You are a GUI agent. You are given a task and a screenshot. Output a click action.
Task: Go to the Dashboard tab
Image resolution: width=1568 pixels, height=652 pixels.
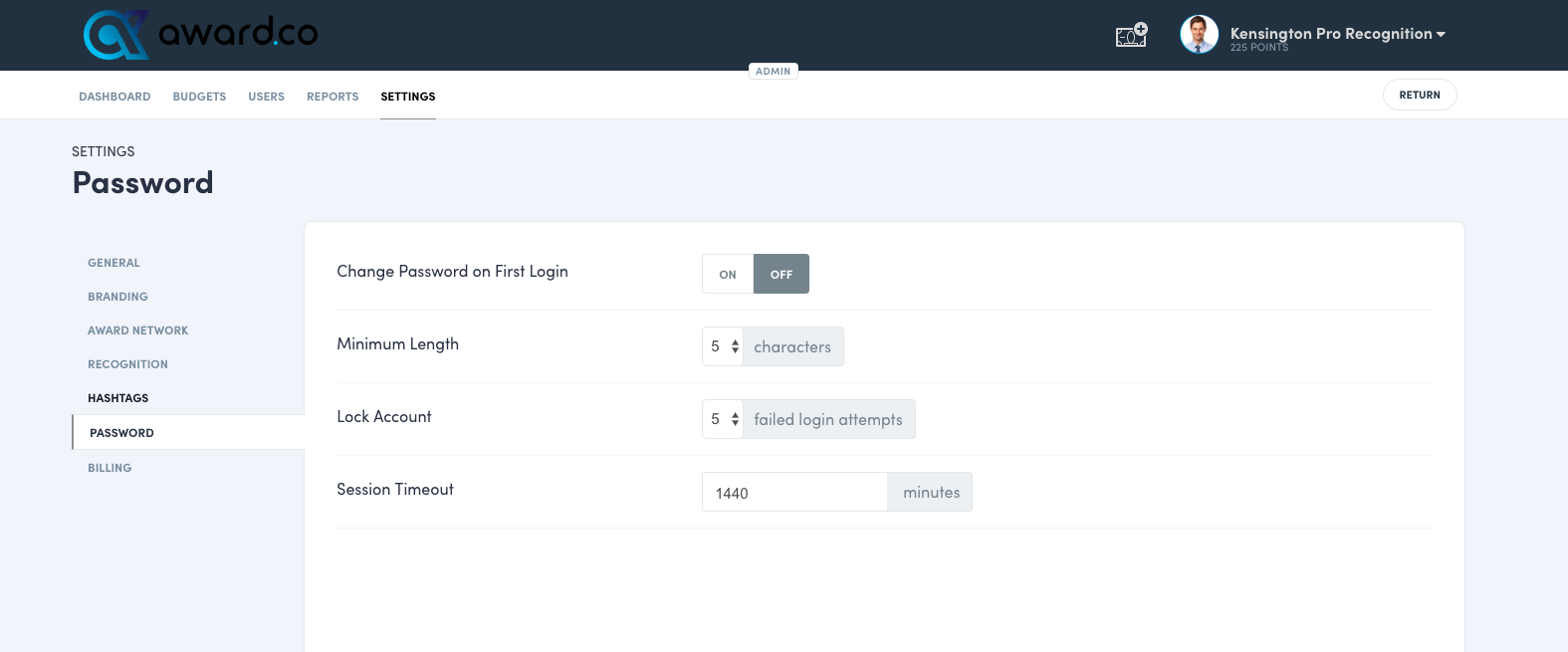tap(114, 97)
